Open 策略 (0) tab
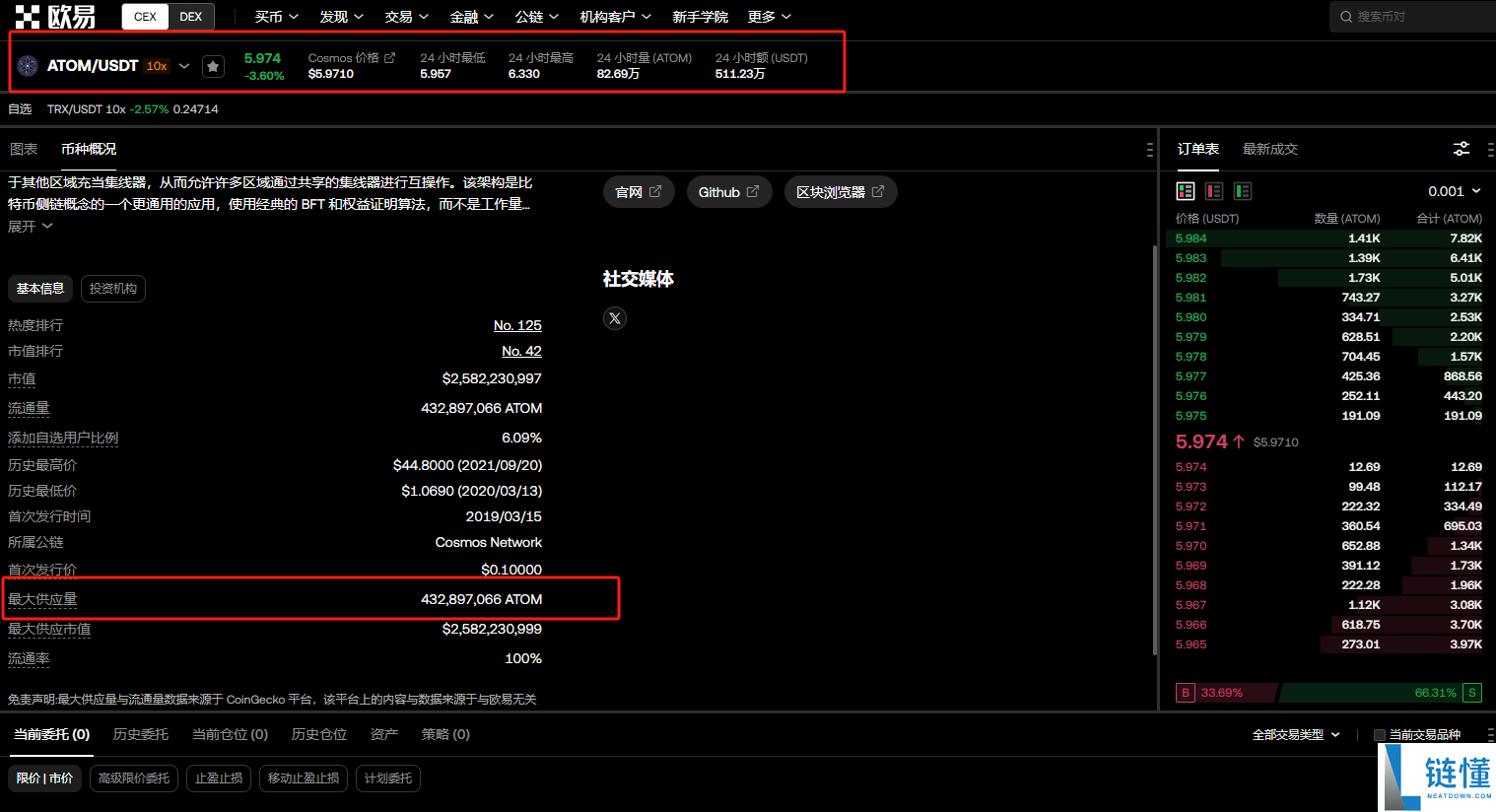 [x=445, y=734]
